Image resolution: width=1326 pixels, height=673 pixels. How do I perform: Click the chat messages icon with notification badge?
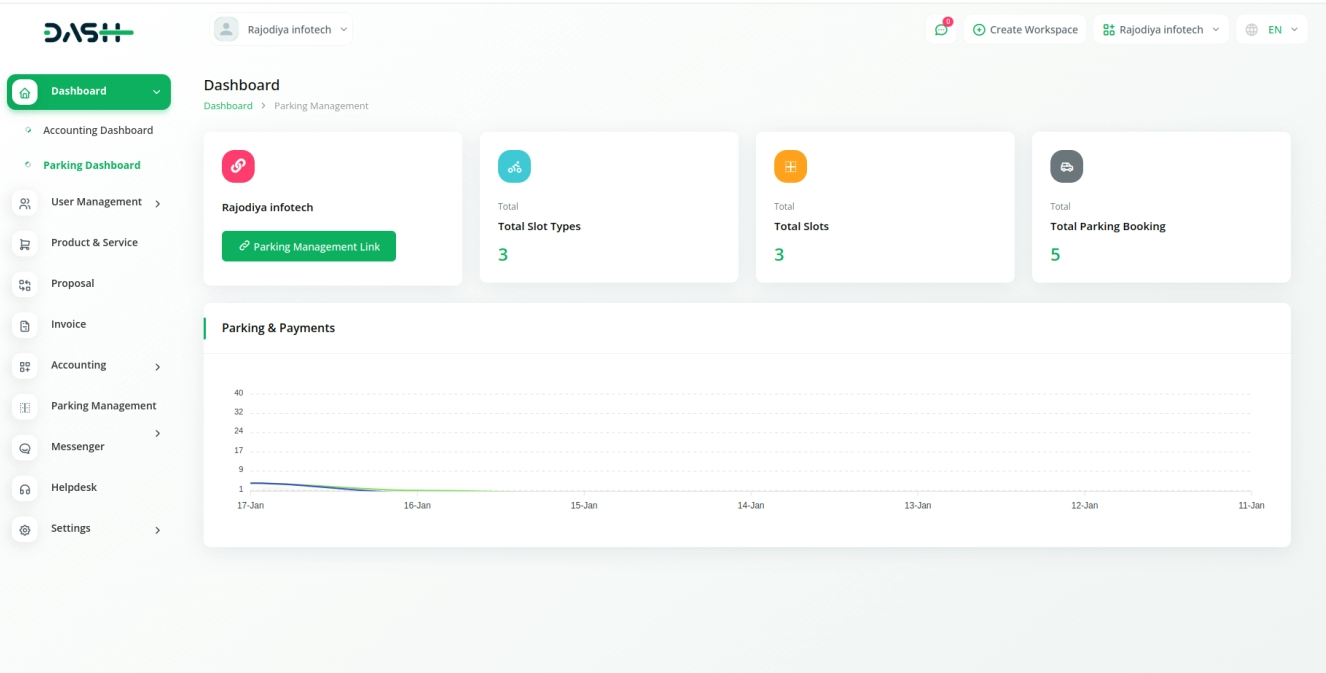[x=941, y=30]
